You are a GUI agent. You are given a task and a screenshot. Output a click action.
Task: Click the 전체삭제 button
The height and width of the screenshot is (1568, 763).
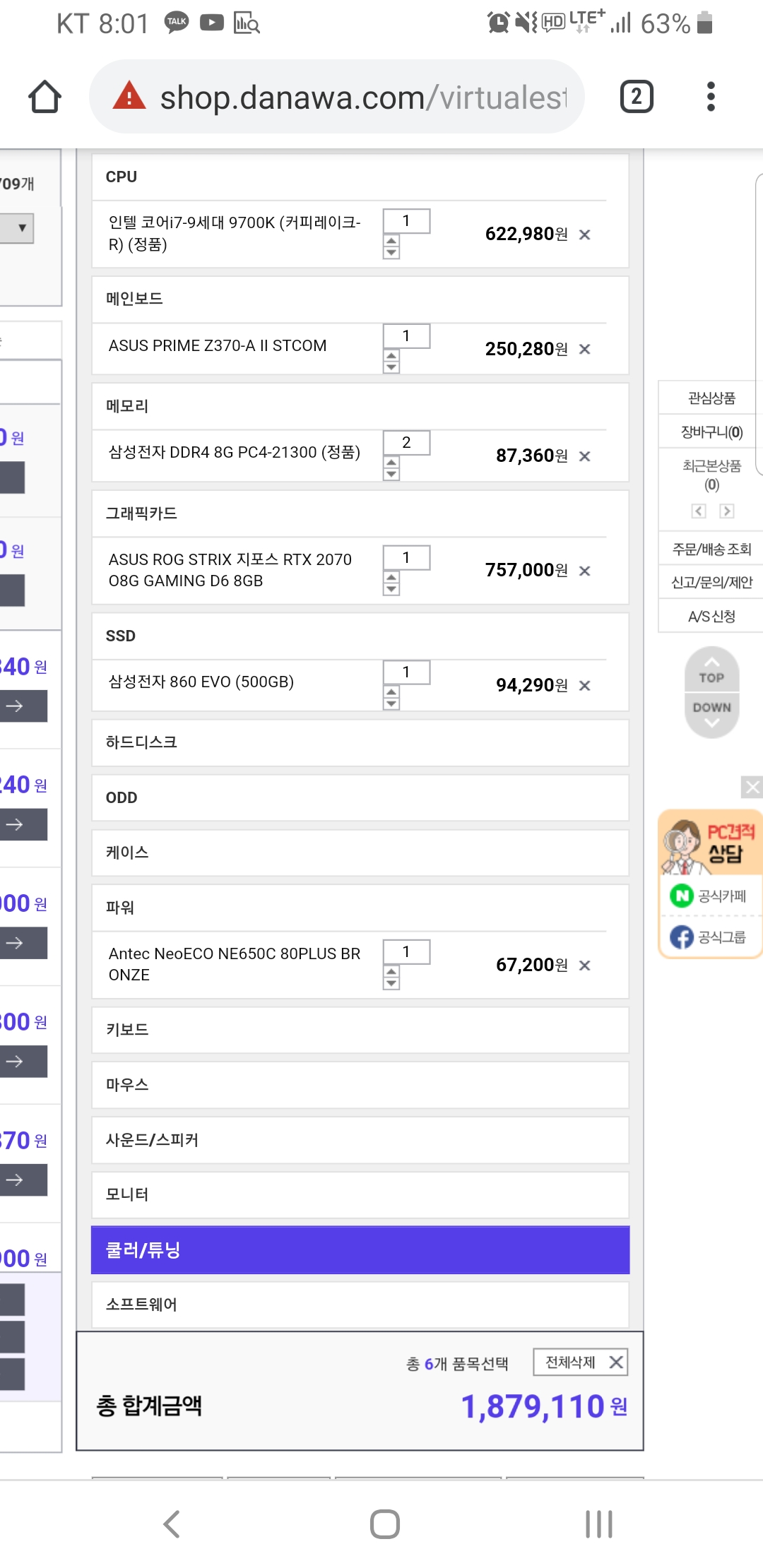pos(580,1362)
